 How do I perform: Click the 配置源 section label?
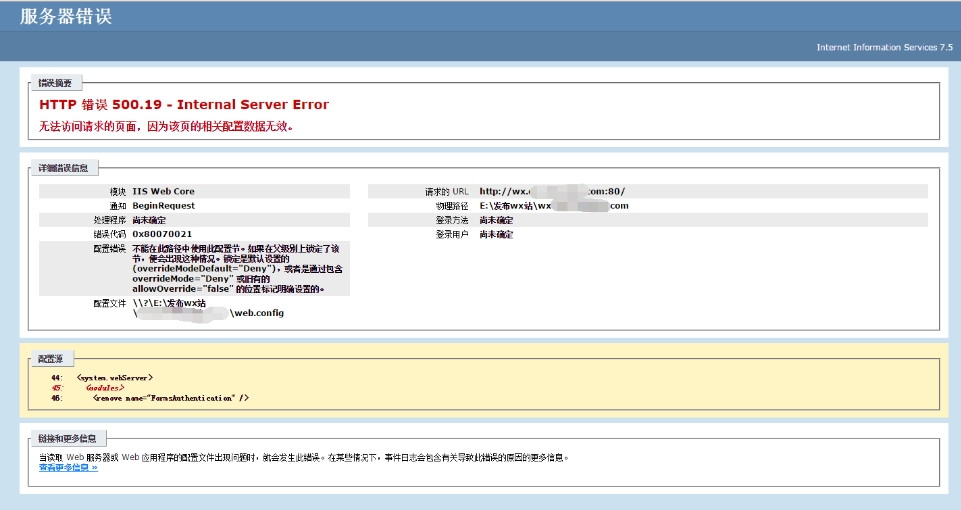coord(51,358)
